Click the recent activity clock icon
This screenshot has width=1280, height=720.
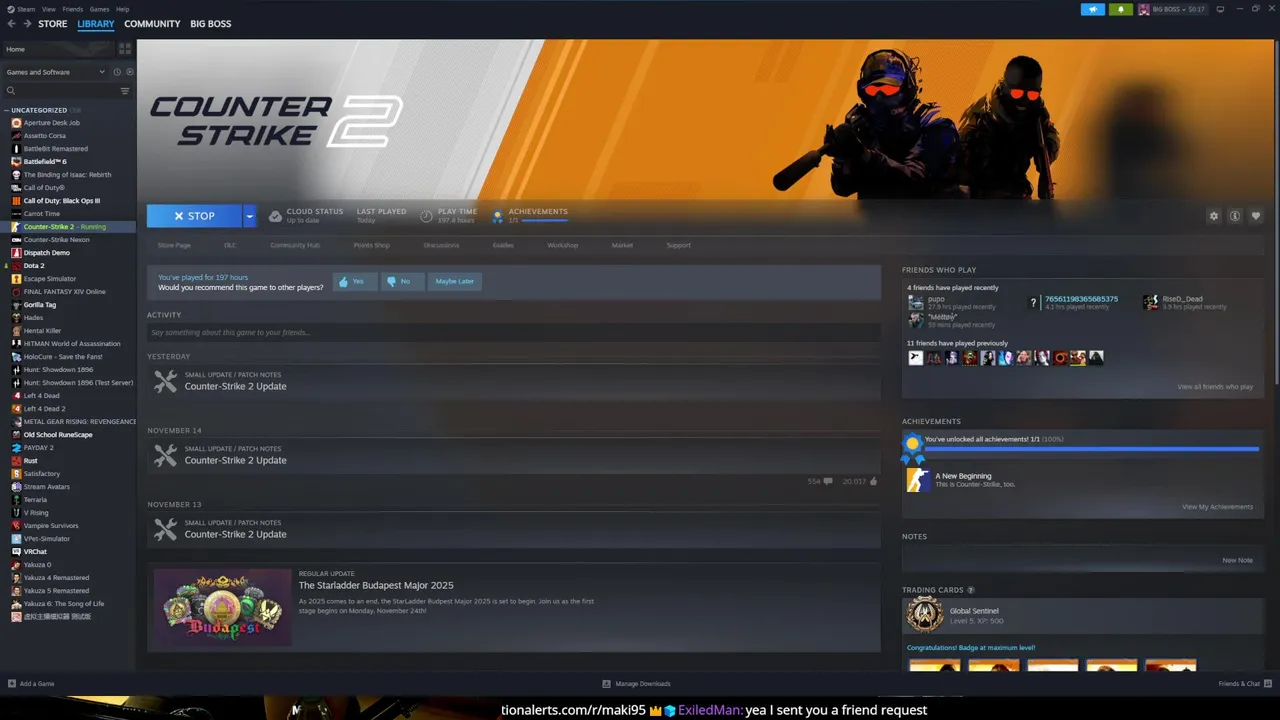click(117, 72)
